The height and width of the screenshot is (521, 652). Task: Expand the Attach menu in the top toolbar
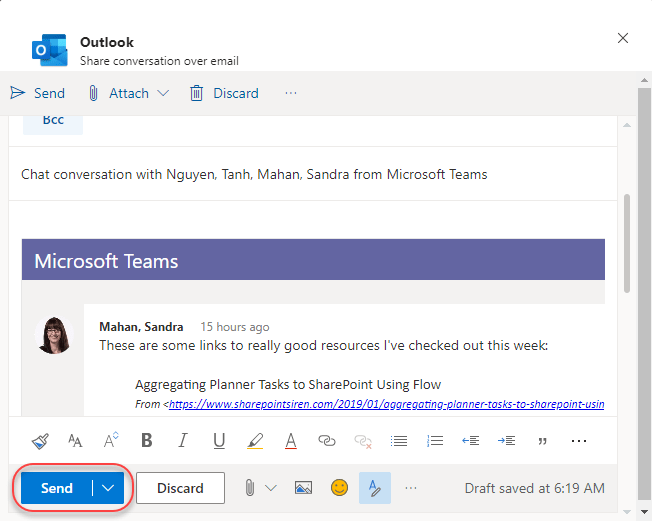point(163,93)
